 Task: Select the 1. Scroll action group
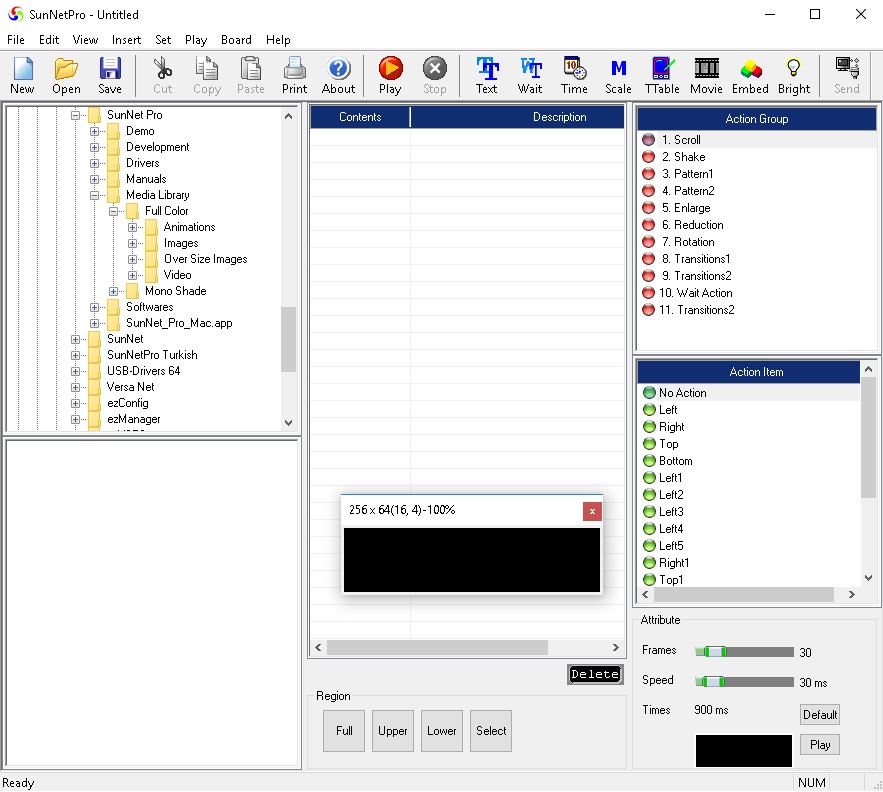(756, 140)
